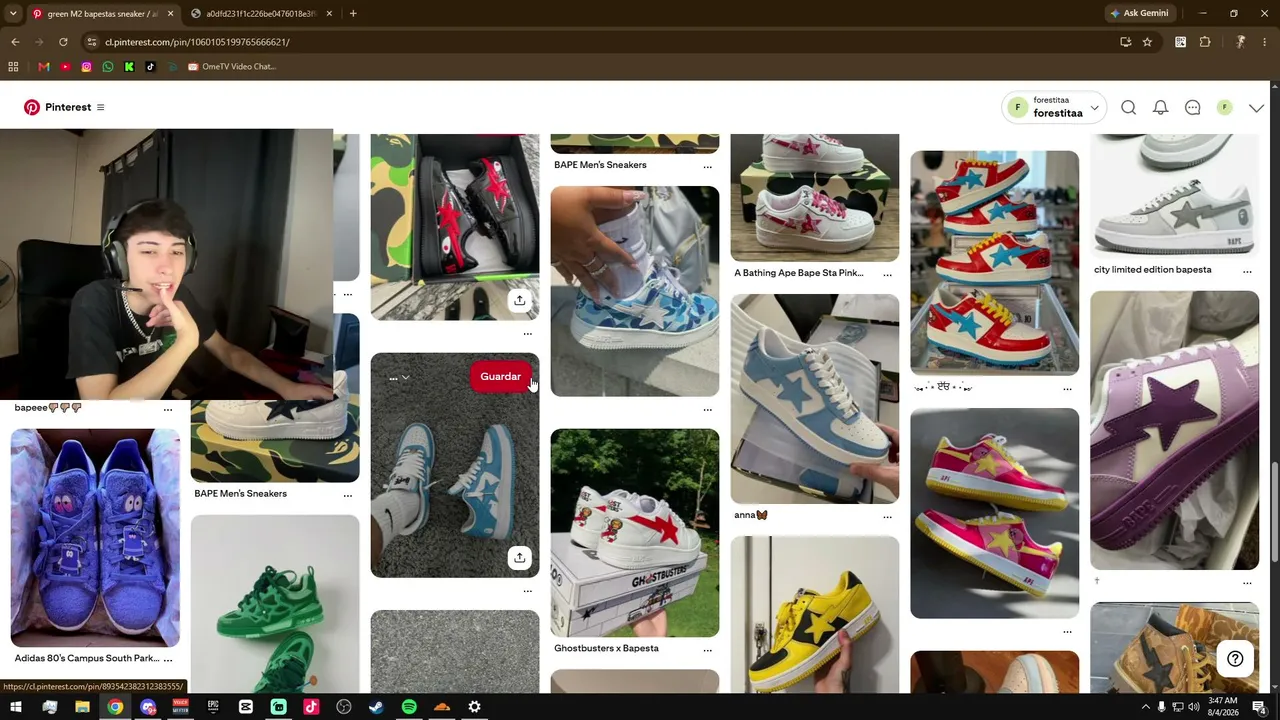This screenshot has width=1280, height=720.
Task: Open the blue camo sneaker in hand pin
Action: click(x=634, y=291)
